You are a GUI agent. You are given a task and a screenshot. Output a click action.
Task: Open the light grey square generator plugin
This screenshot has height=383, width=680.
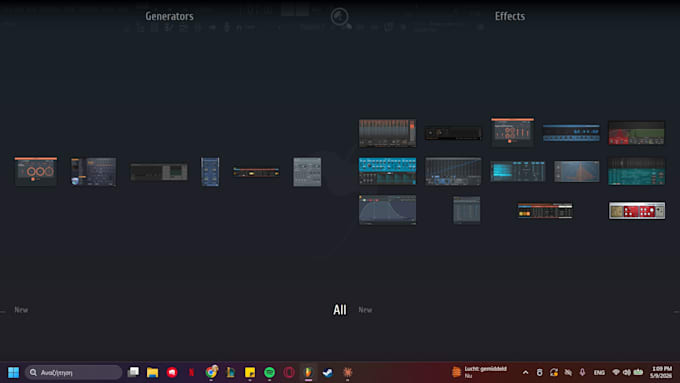pyautogui.click(x=307, y=172)
